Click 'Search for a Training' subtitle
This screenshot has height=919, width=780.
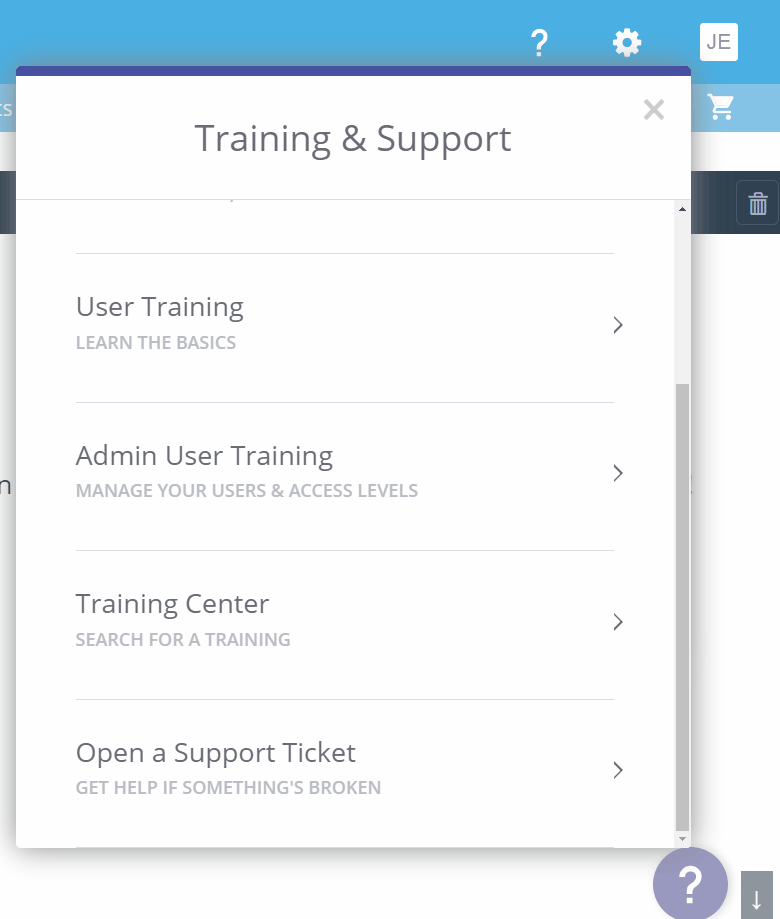click(x=183, y=640)
